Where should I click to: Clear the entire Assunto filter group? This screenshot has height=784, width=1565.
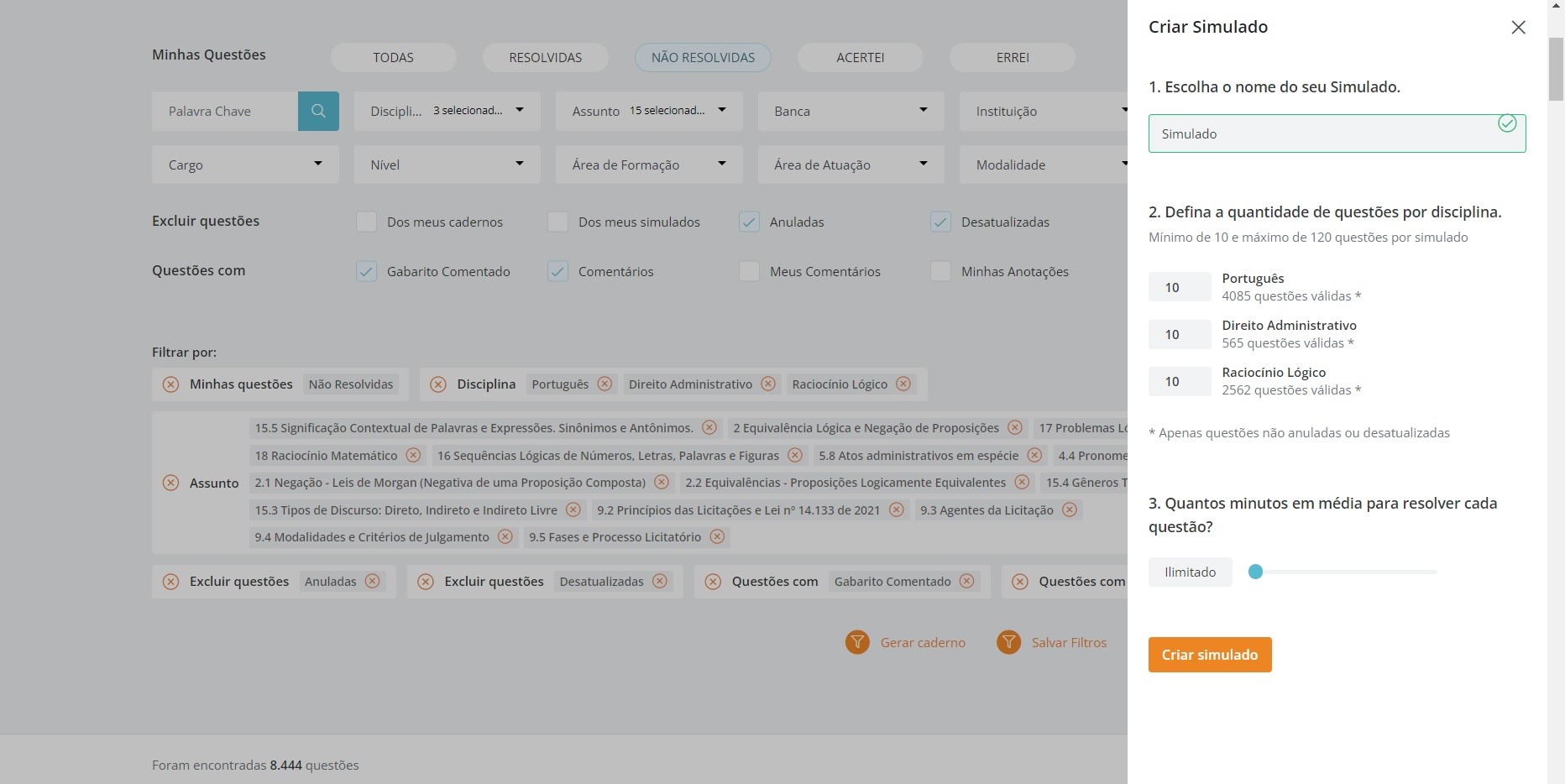pos(170,483)
